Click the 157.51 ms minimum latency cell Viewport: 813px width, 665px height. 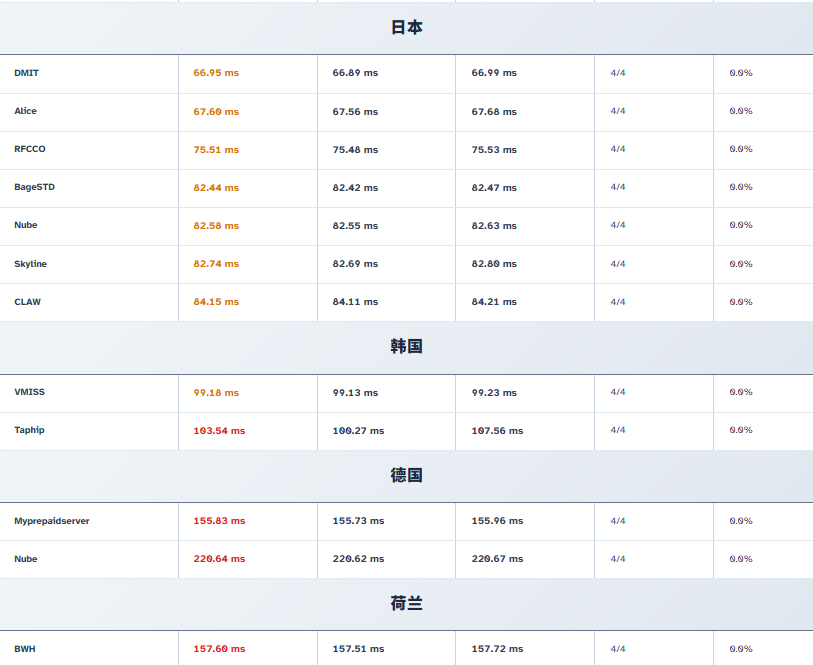(x=358, y=649)
